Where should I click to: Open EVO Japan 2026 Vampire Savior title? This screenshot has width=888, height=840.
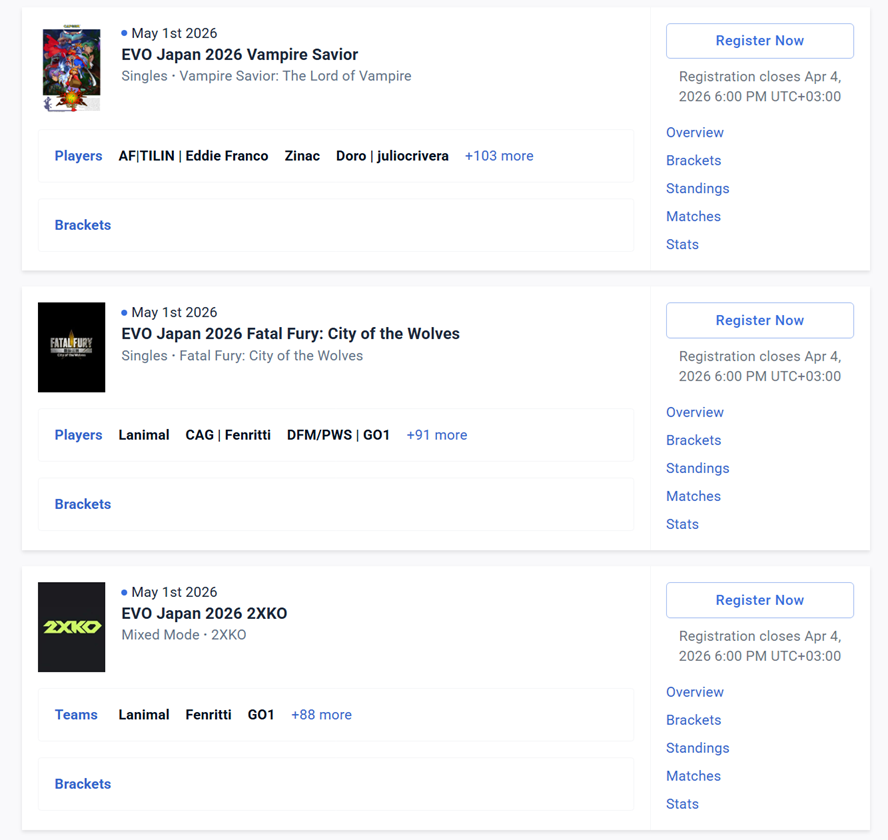(240, 54)
